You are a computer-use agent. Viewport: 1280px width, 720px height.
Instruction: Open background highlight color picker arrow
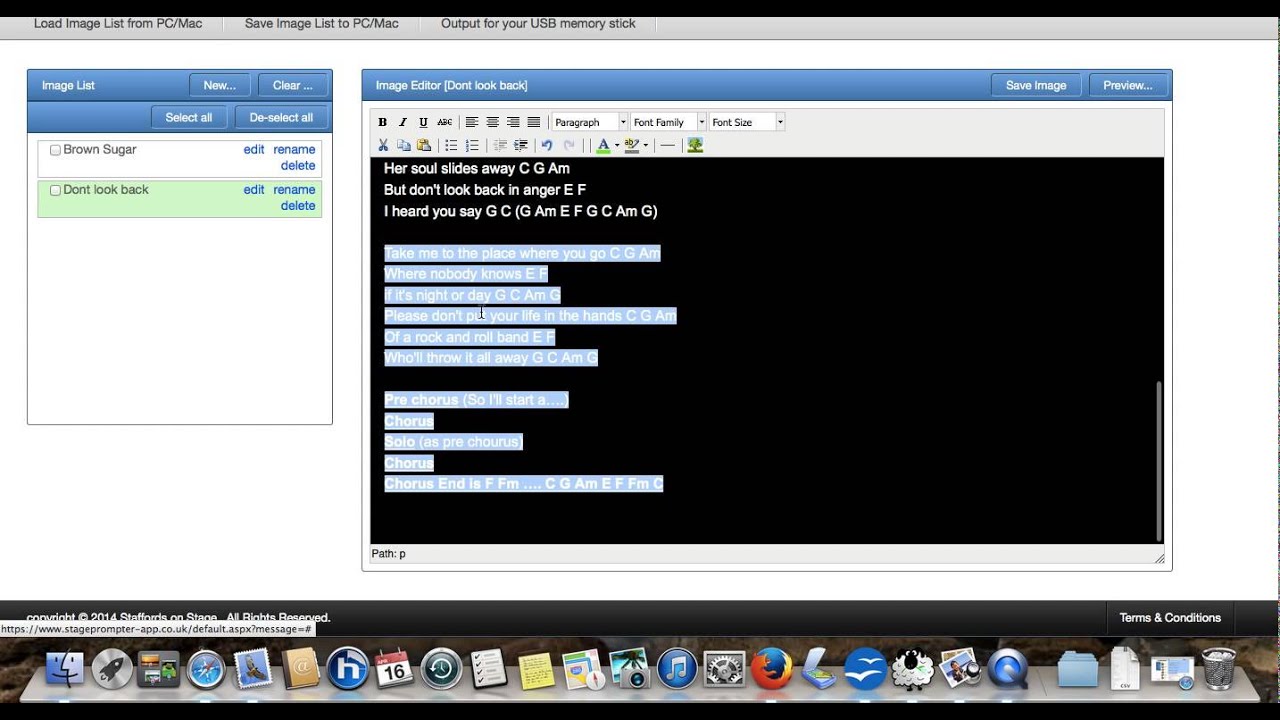click(x=646, y=145)
